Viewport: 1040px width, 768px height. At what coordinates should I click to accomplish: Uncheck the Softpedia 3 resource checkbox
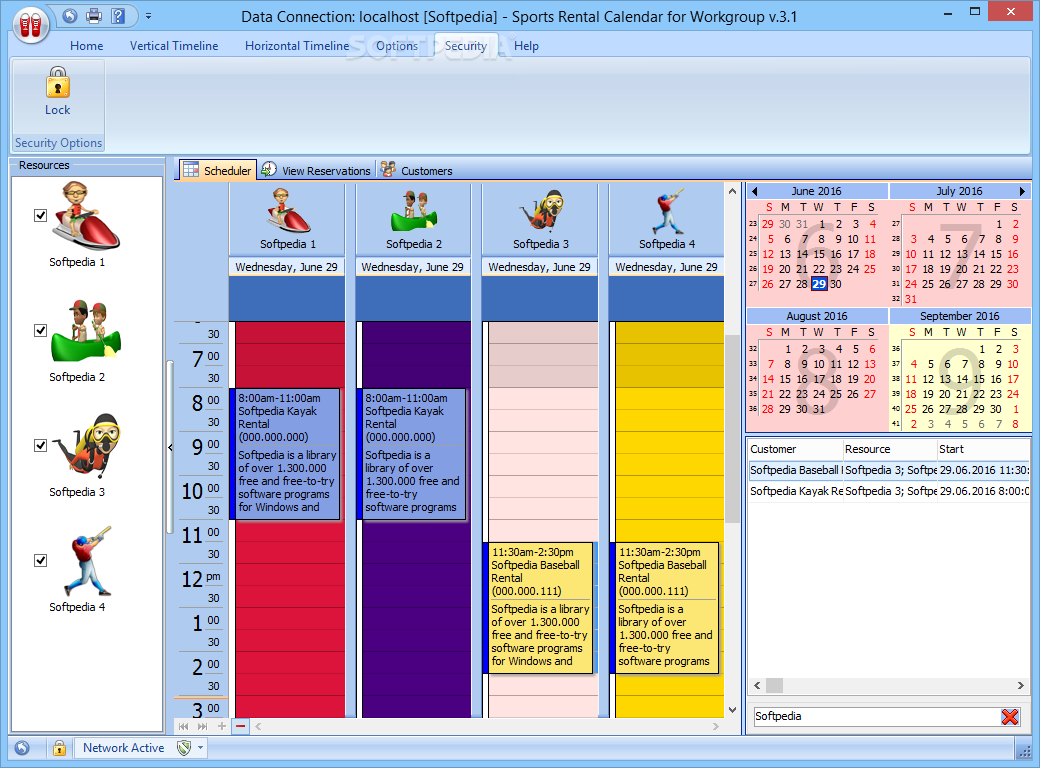tap(40, 446)
